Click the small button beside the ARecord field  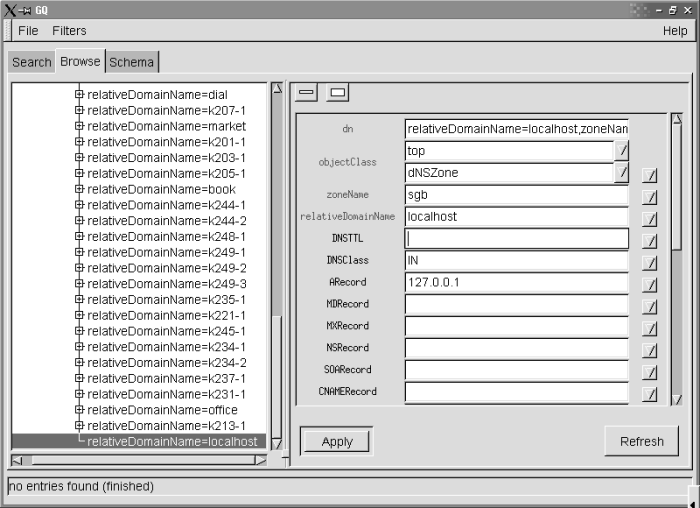(650, 285)
